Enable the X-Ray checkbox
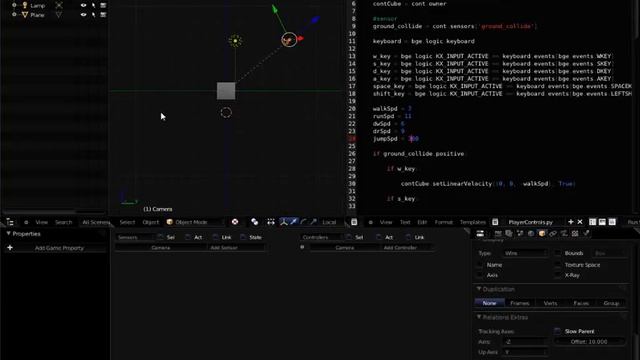 coord(558,276)
